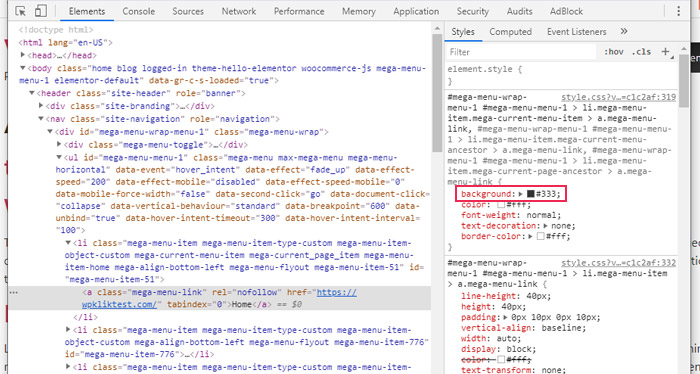
Task: Expand the li mega-menu-item-776 node
Action: (68, 330)
